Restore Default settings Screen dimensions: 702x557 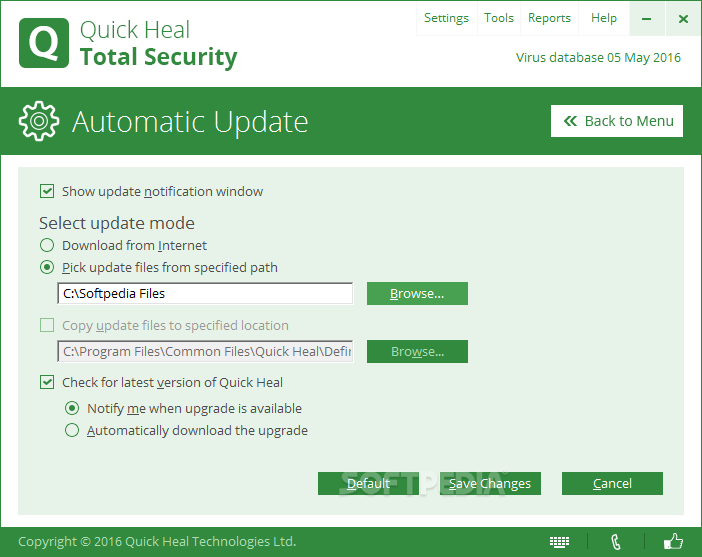point(368,484)
